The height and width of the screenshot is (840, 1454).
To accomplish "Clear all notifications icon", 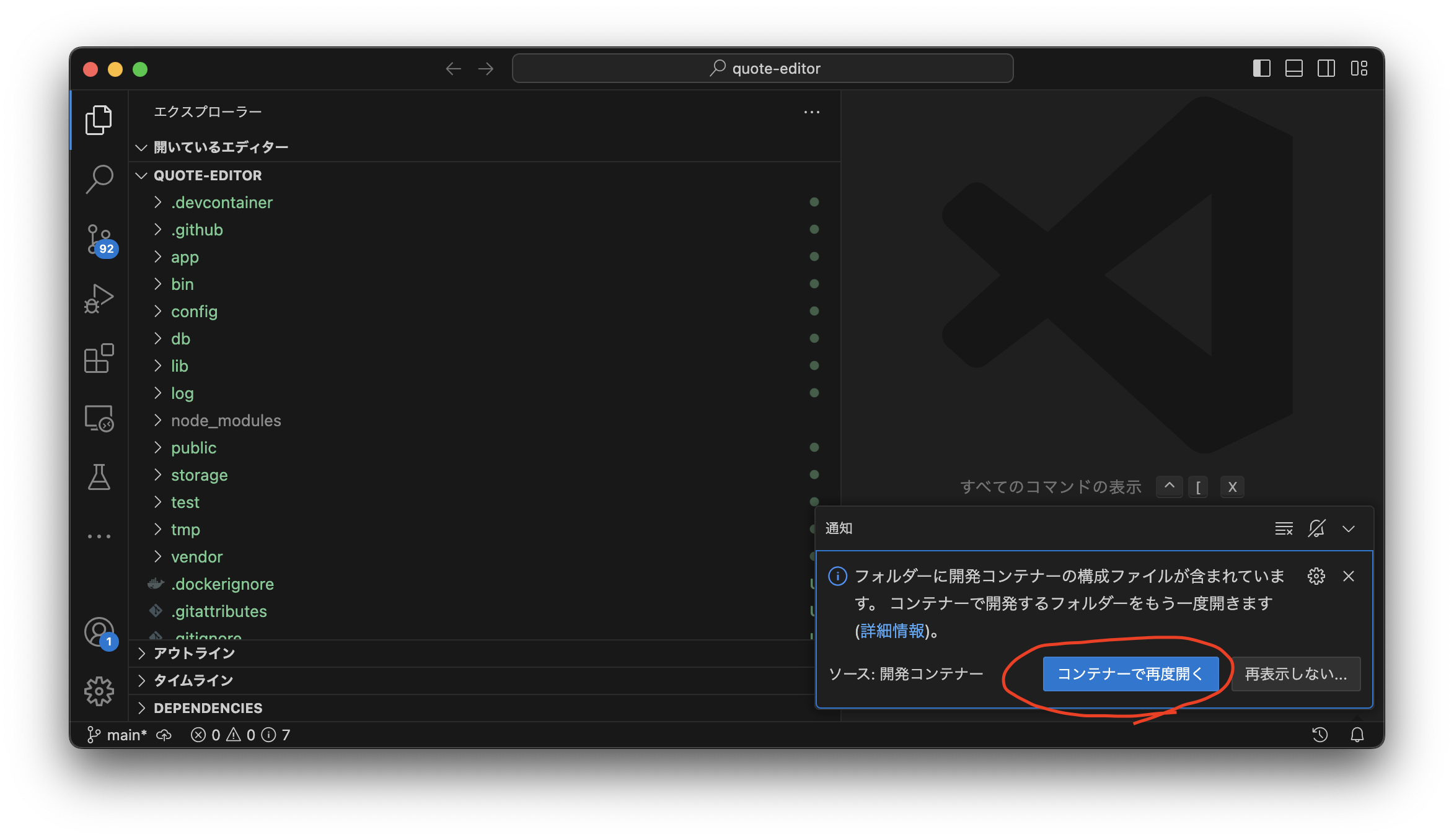I will (1284, 528).
